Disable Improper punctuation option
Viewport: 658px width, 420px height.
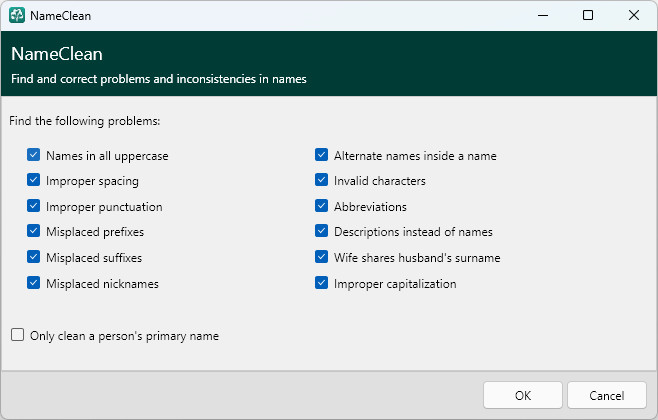tap(34, 206)
